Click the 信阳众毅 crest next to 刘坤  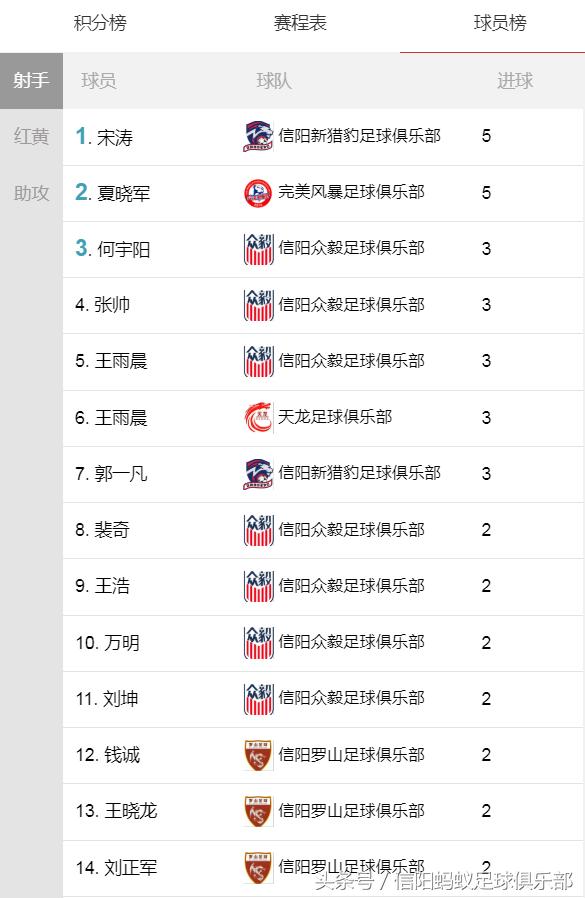click(258, 698)
